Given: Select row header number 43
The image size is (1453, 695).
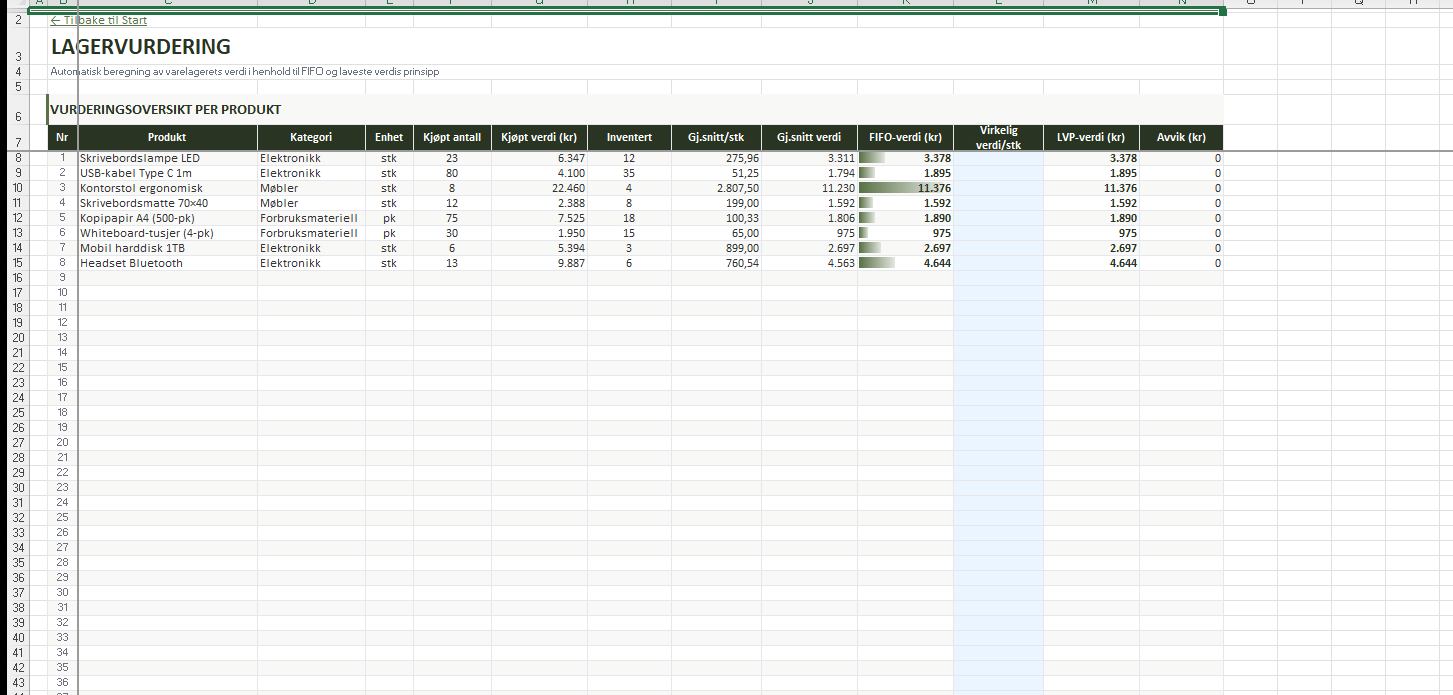Looking at the screenshot, I should pyautogui.click(x=18, y=683).
